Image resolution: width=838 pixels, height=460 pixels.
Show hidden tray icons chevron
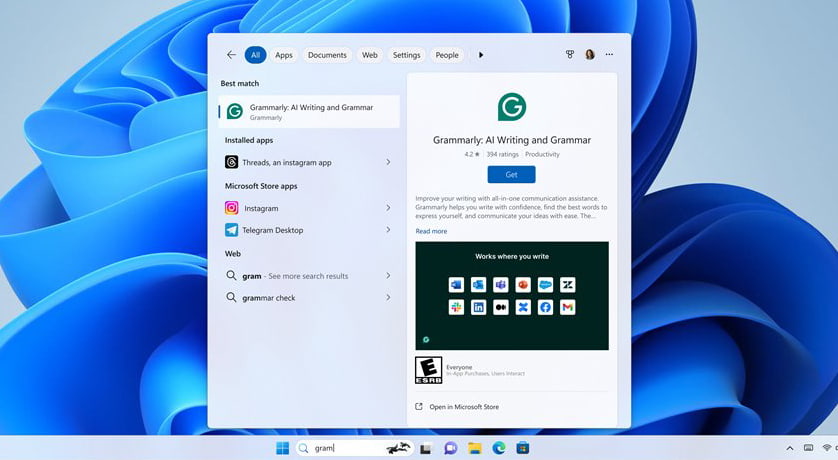coord(790,448)
